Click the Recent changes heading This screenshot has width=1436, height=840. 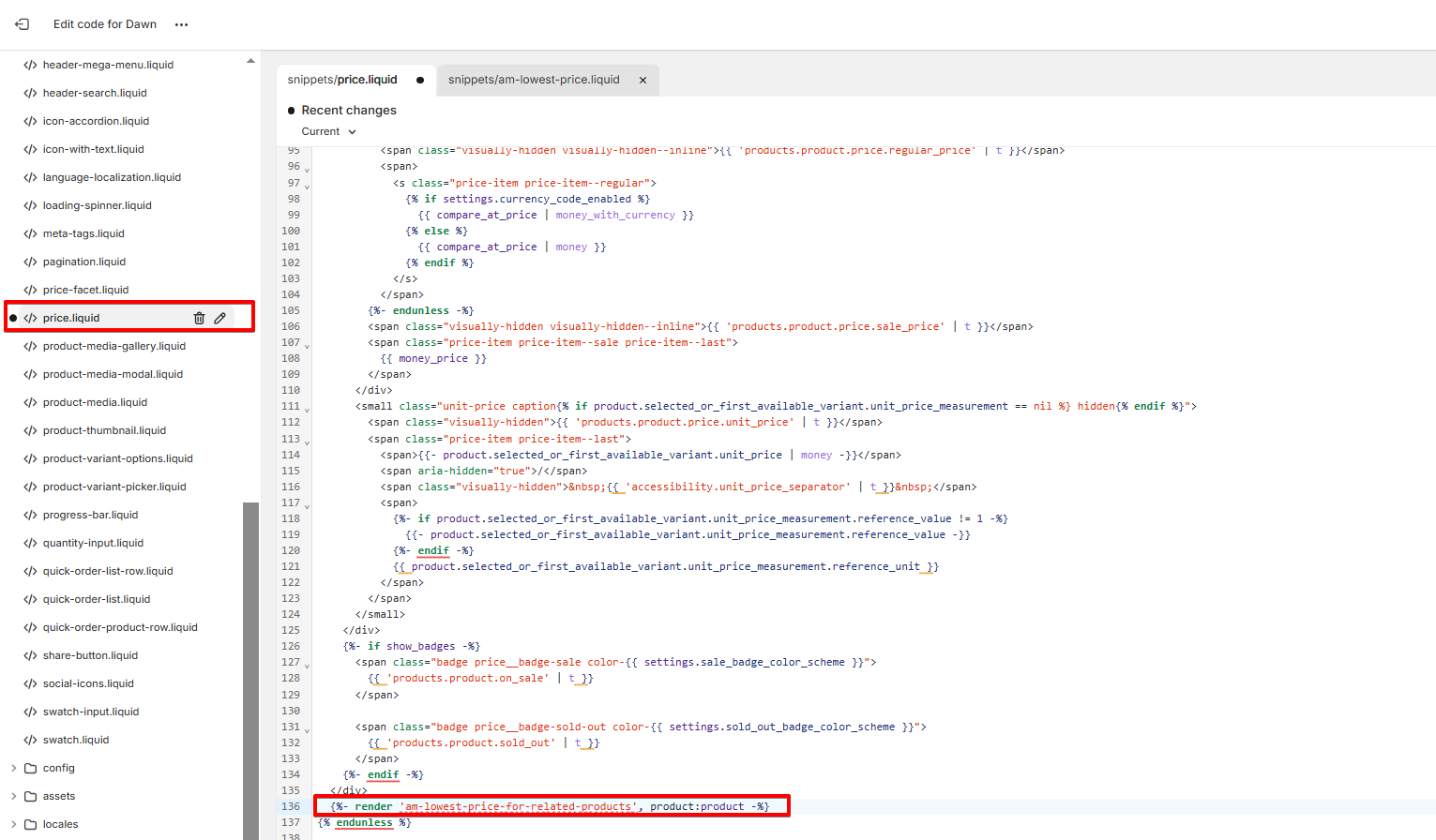click(x=349, y=111)
